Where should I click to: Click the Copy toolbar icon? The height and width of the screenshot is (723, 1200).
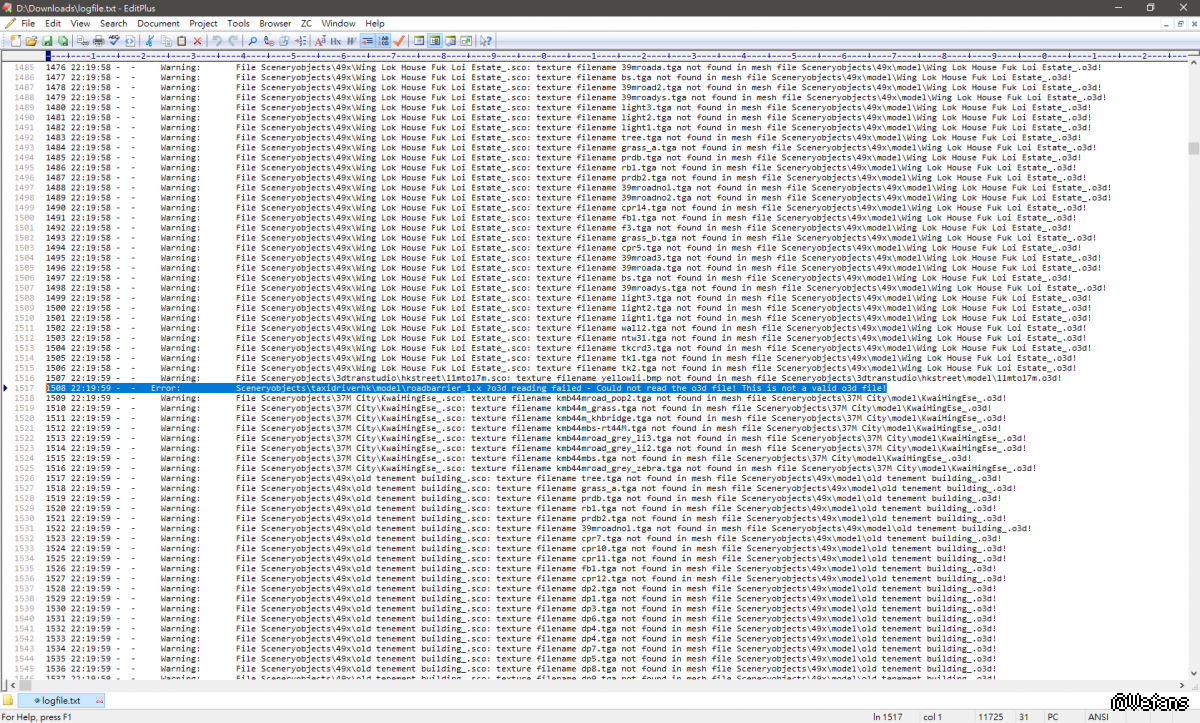coord(165,40)
